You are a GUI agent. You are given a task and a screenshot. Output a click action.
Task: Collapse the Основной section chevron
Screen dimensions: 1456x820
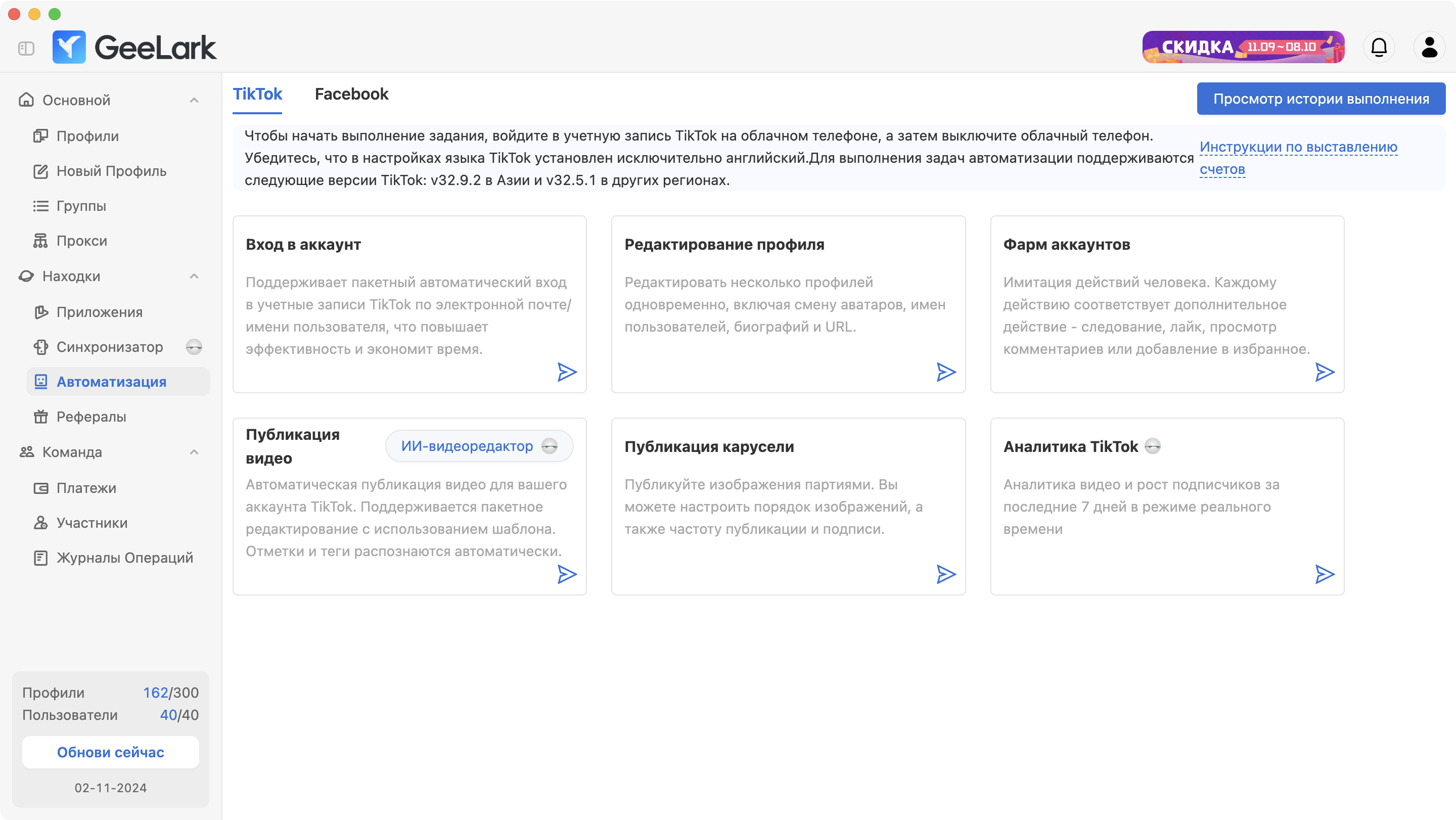tap(194, 100)
